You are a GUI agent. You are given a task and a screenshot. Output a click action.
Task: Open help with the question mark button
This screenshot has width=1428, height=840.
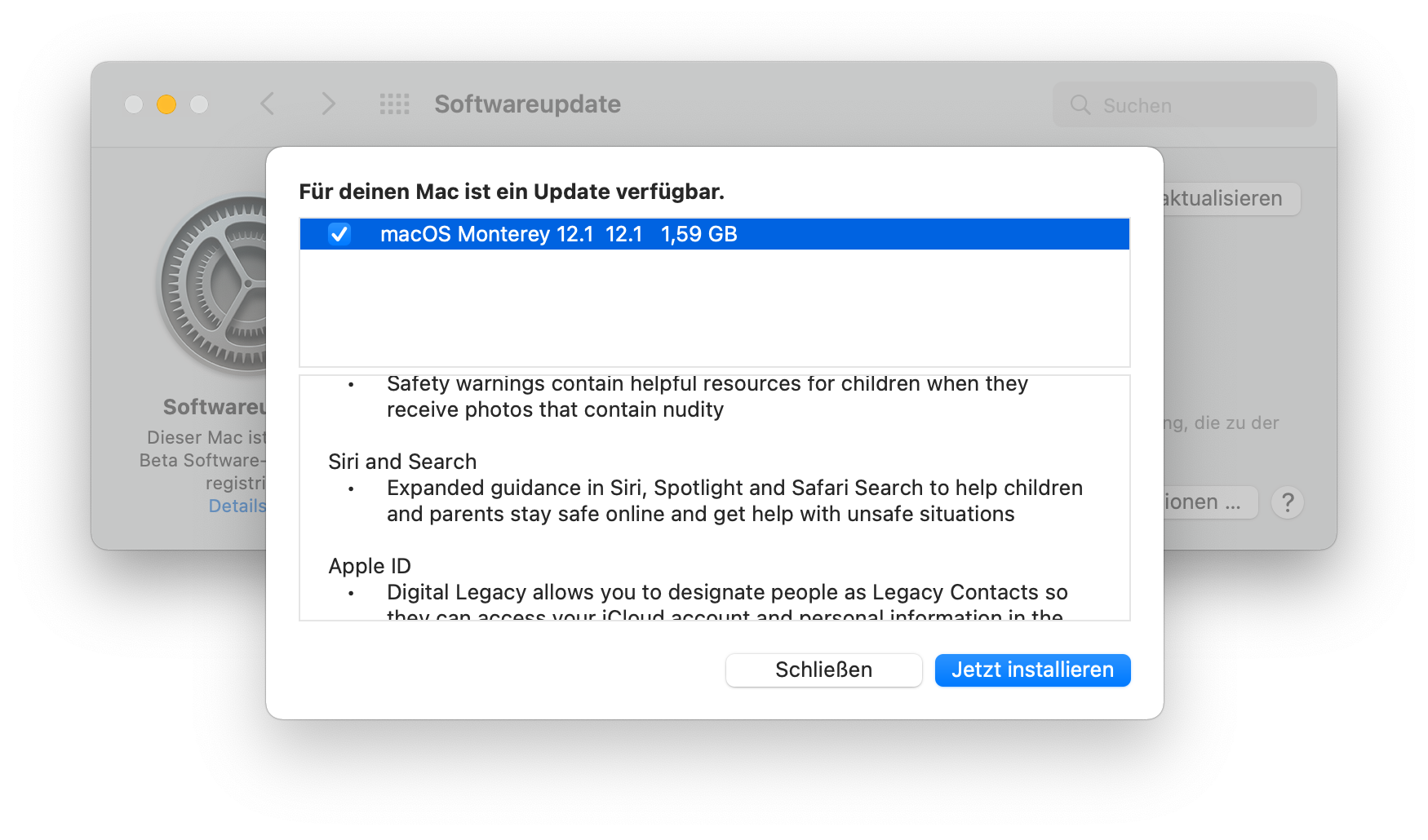click(1288, 502)
